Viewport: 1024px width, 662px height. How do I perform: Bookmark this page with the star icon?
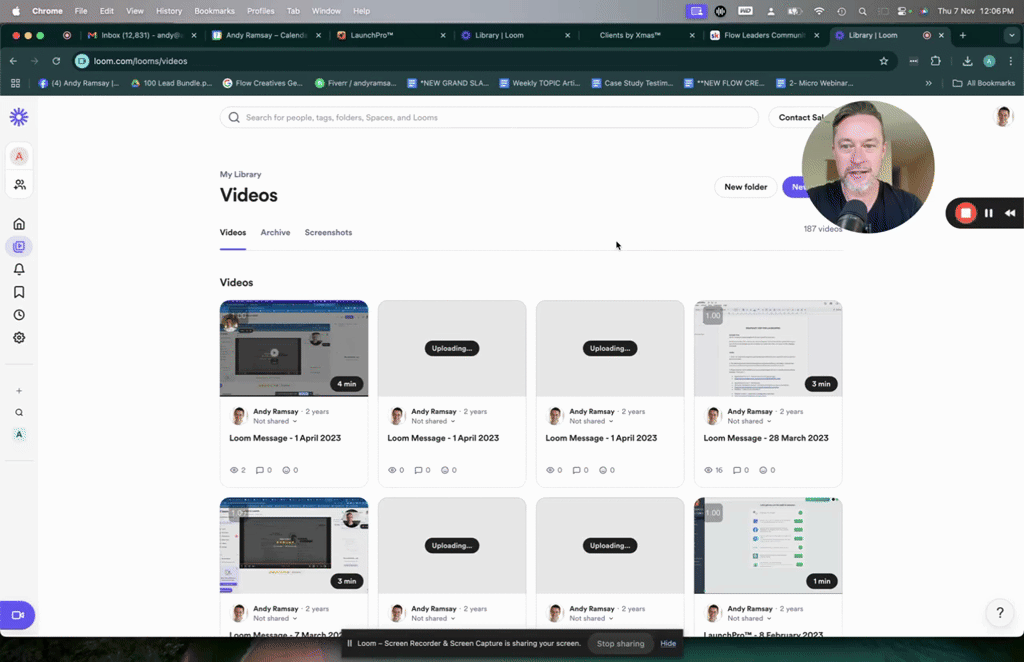click(884, 61)
